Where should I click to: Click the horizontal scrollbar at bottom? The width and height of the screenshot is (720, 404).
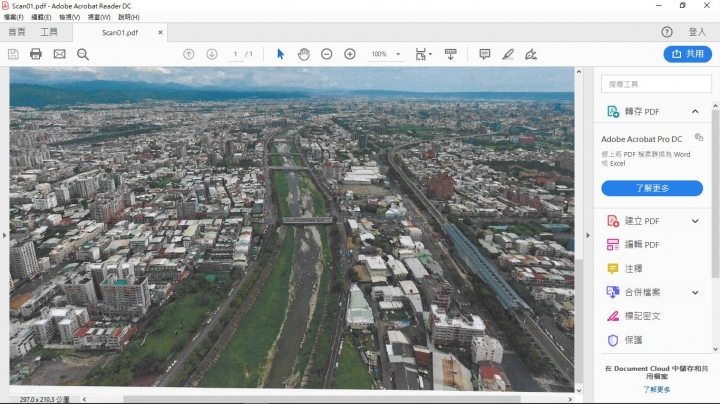click(x=321, y=399)
